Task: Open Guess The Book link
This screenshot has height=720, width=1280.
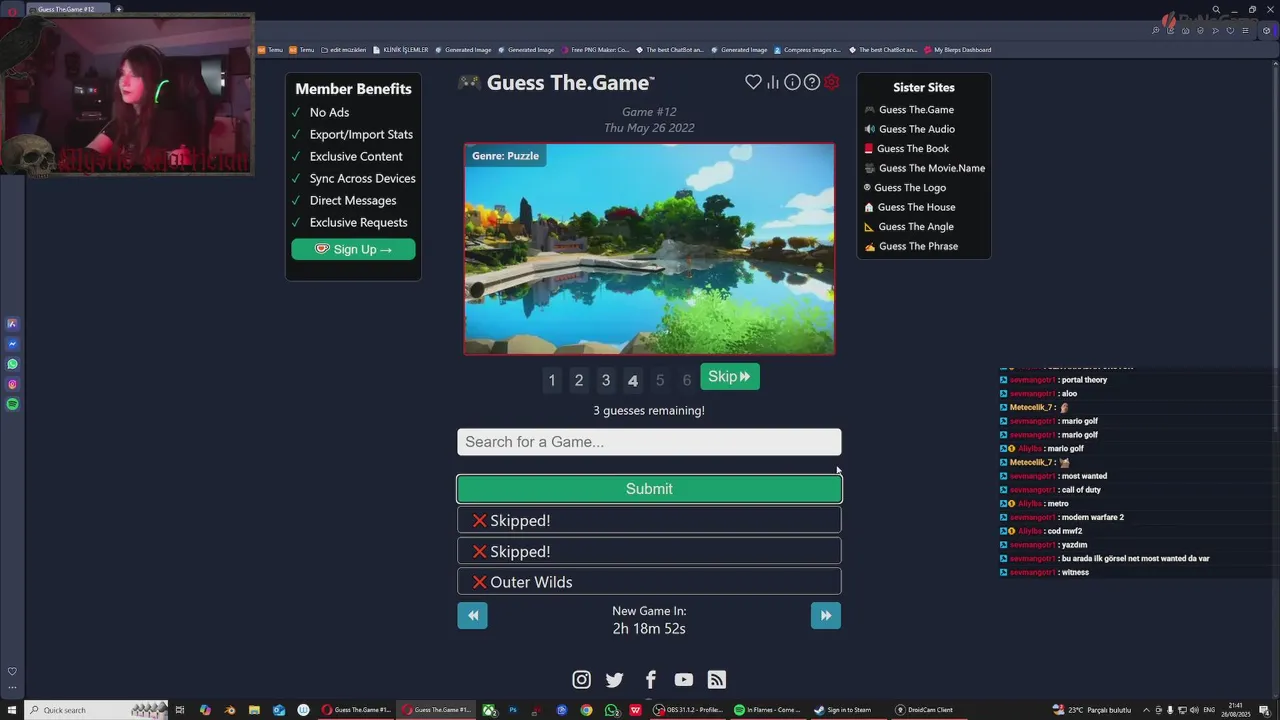Action: click(913, 149)
